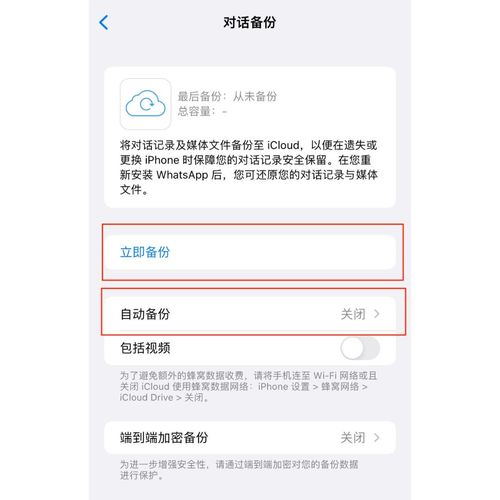This screenshot has width=500, height=500.
Task: Toggle the 包括视频 switch on
Action: (360, 348)
